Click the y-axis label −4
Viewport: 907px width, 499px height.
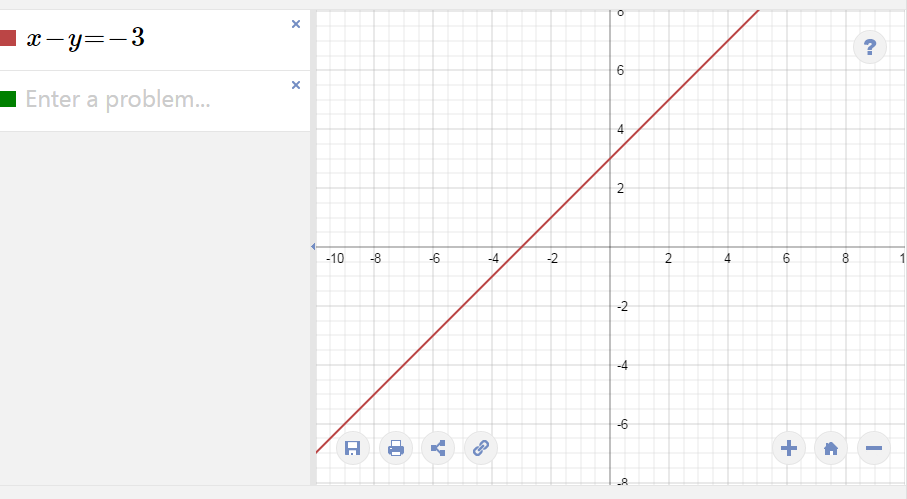pyautogui.click(x=622, y=365)
